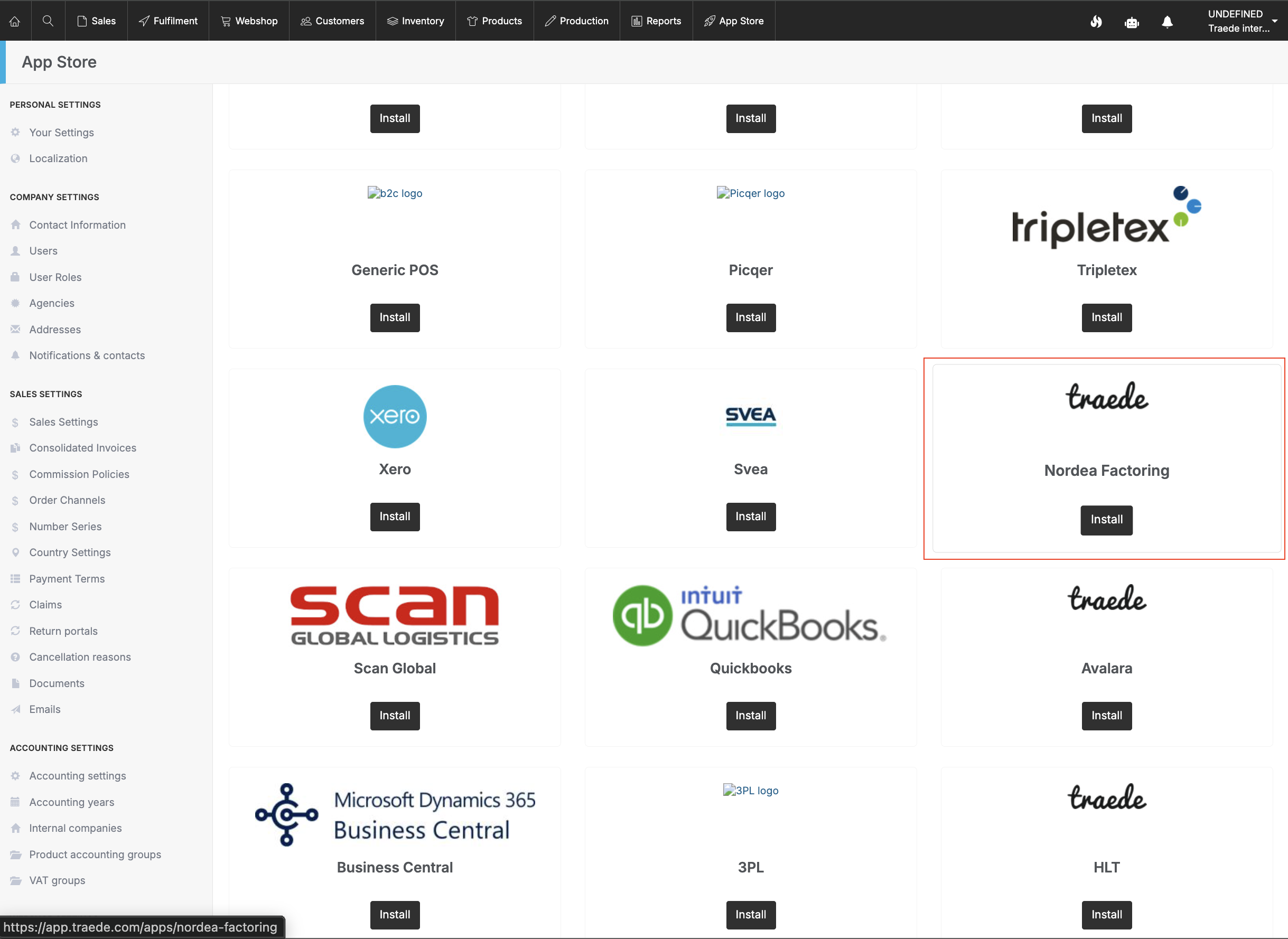
Task: Click the Tripletex logo
Action: pyautogui.click(x=1107, y=217)
